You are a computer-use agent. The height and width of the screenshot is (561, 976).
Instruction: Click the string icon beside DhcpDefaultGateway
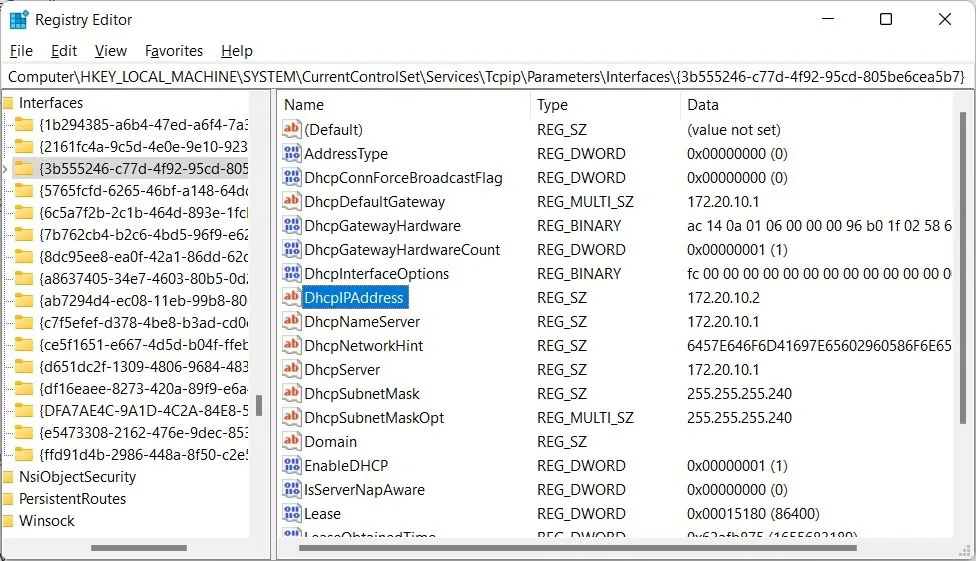pyautogui.click(x=291, y=201)
